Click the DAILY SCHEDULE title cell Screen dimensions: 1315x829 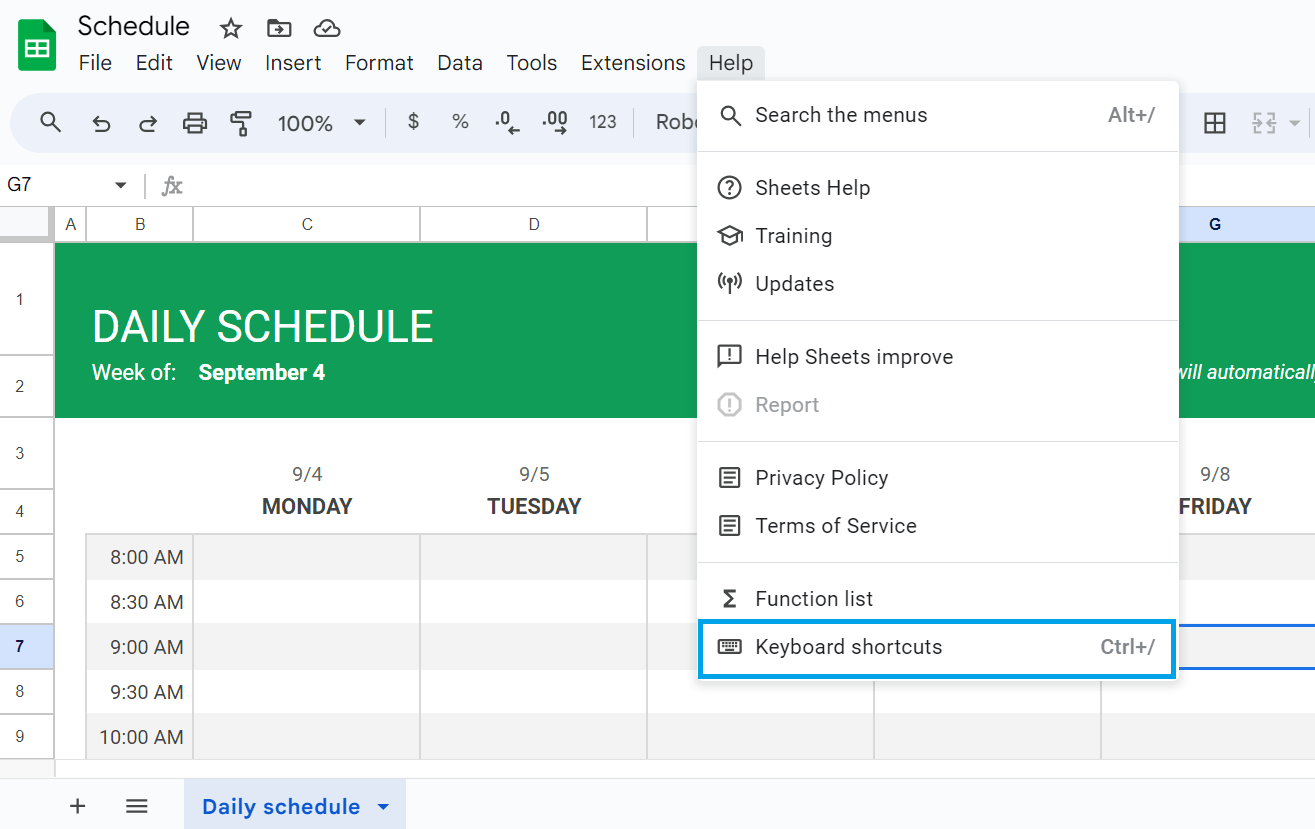[263, 327]
